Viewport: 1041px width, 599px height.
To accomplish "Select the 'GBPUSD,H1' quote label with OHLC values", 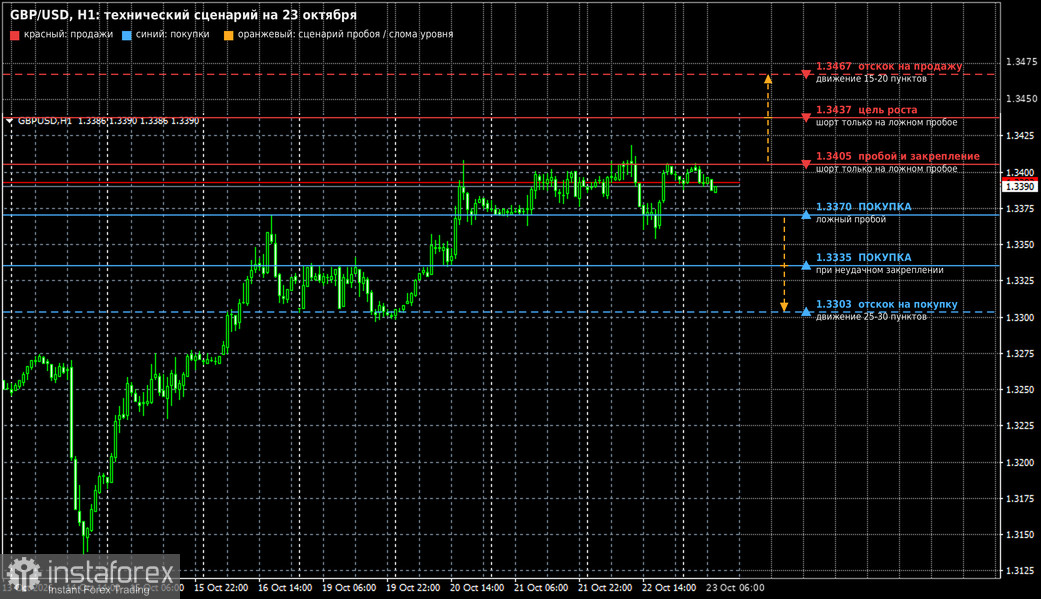I will [x=108, y=121].
